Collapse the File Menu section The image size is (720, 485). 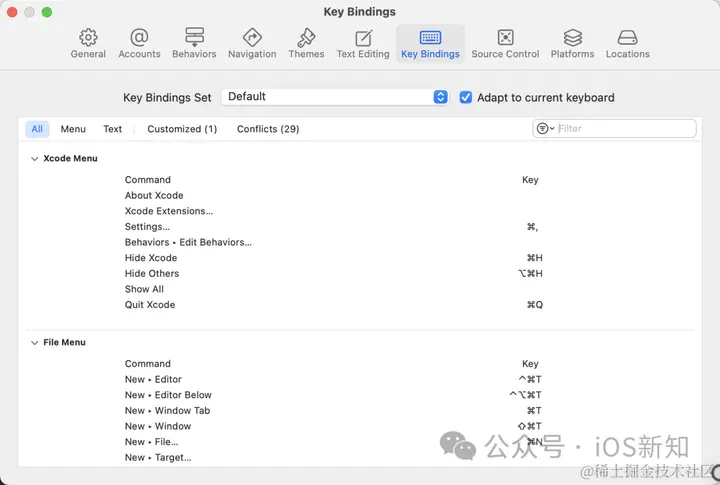34,343
